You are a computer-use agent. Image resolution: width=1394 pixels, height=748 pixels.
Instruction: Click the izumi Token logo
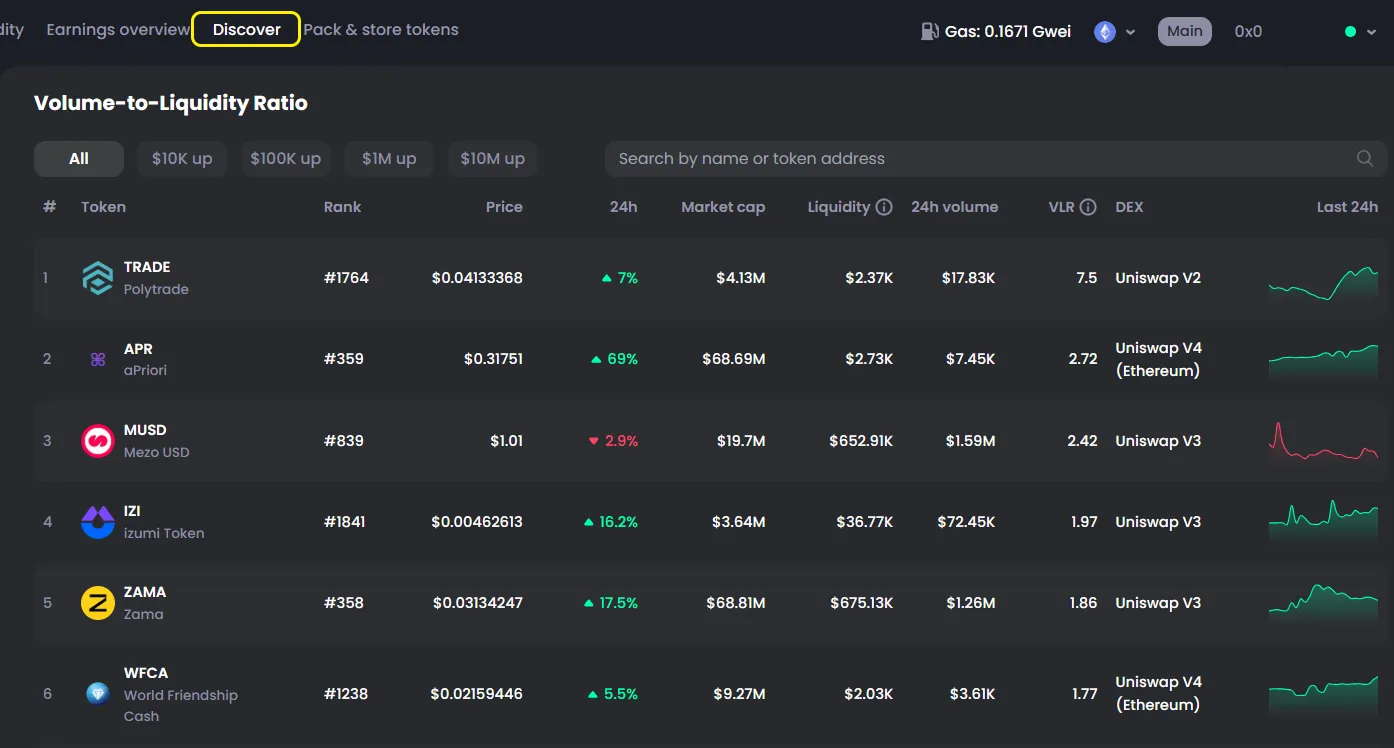[x=98, y=522]
